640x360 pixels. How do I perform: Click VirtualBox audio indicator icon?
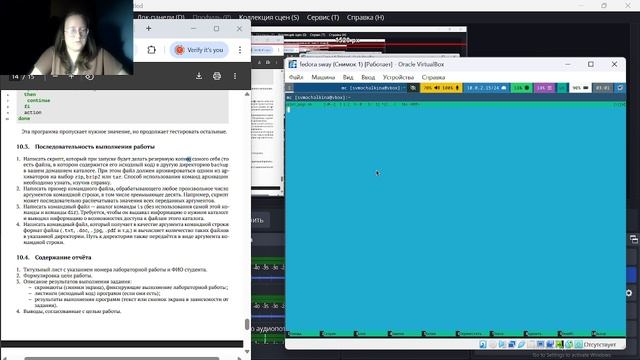tap(502, 344)
